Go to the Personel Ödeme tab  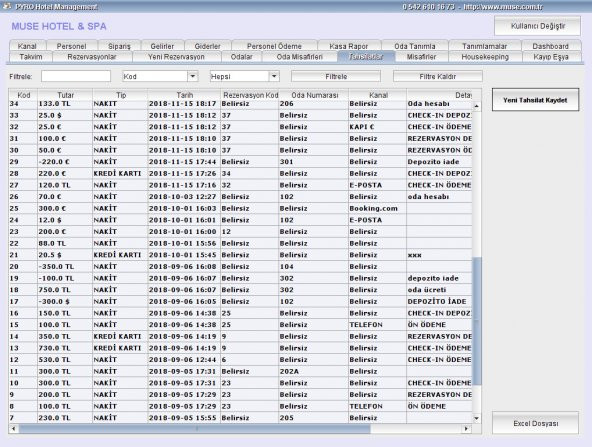coord(274,46)
